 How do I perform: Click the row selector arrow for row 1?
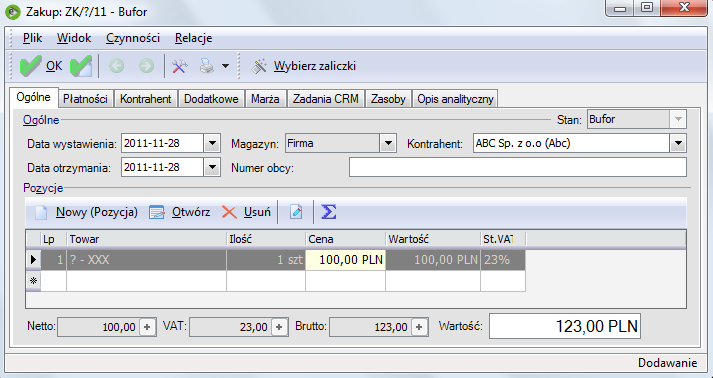tap(33, 260)
